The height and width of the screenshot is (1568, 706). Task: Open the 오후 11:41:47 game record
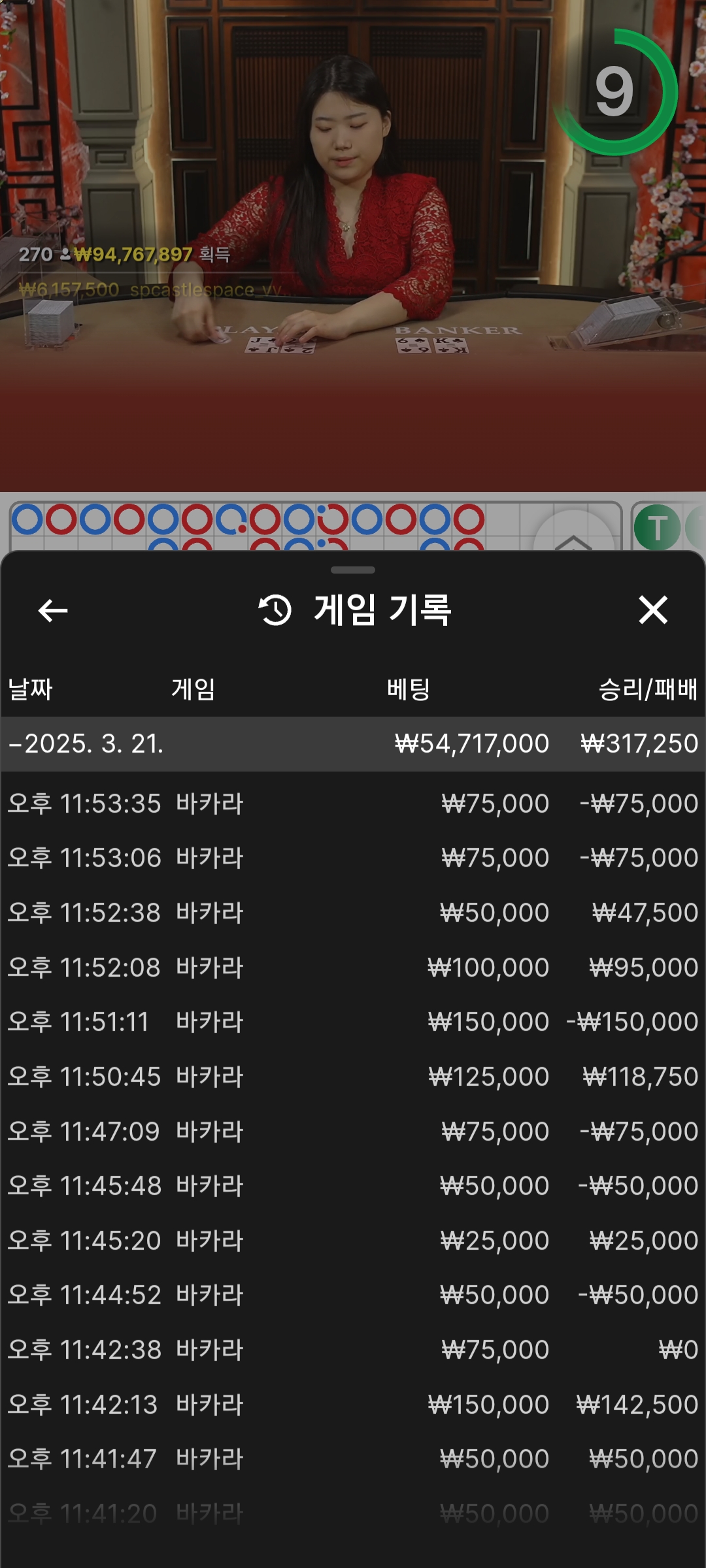click(353, 1459)
